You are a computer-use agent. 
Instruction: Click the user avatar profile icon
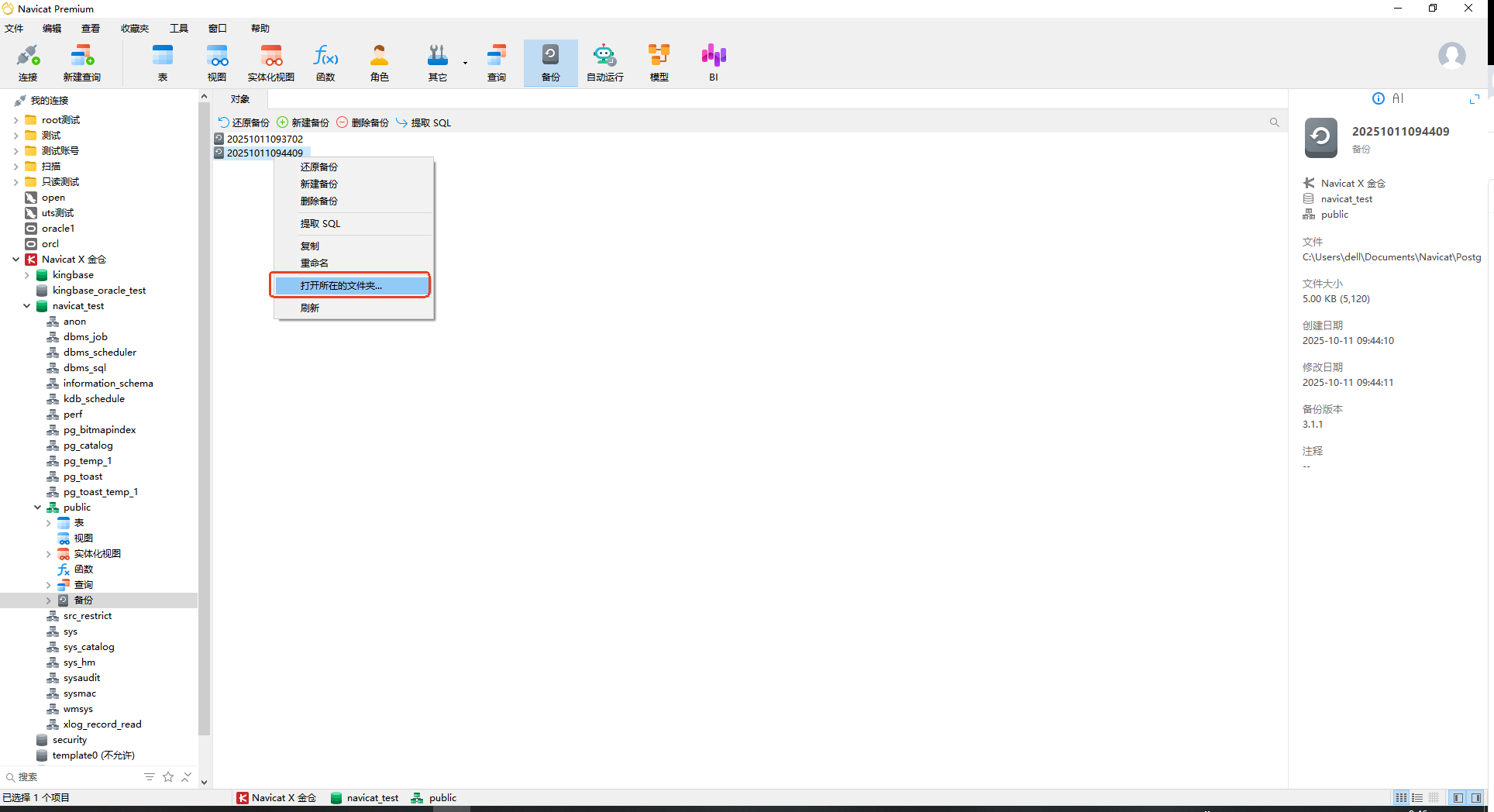tap(1451, 56)
